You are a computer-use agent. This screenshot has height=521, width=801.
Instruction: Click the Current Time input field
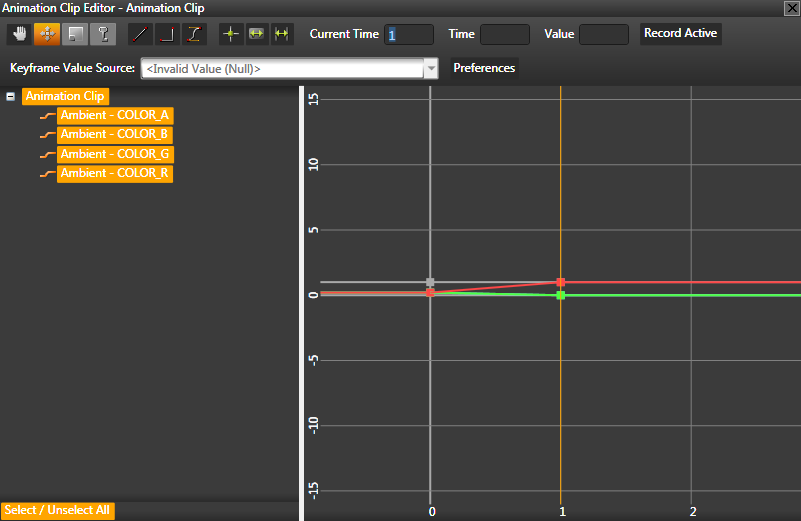coord(409,34)
